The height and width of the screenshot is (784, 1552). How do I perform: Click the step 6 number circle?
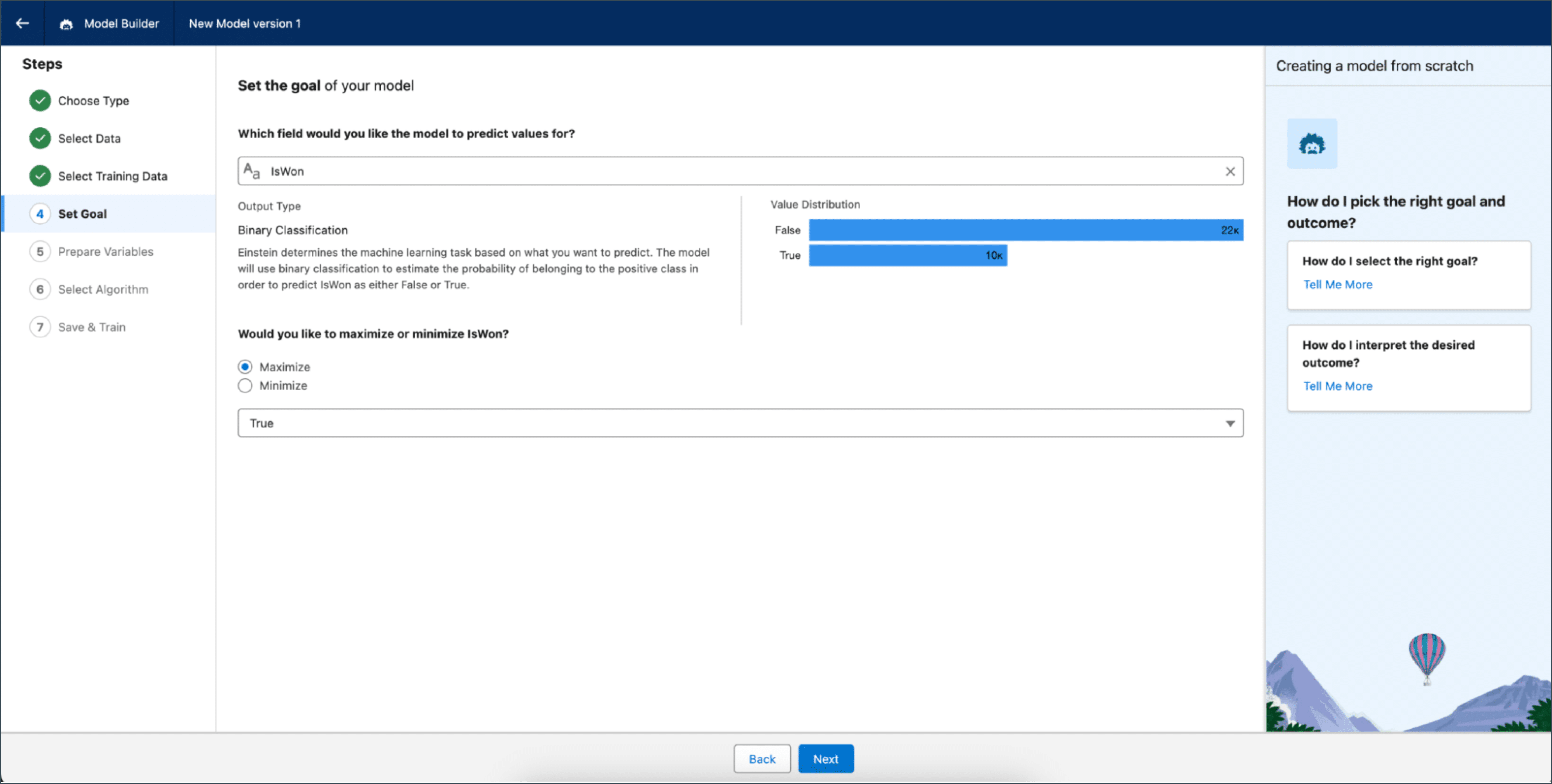40,290
